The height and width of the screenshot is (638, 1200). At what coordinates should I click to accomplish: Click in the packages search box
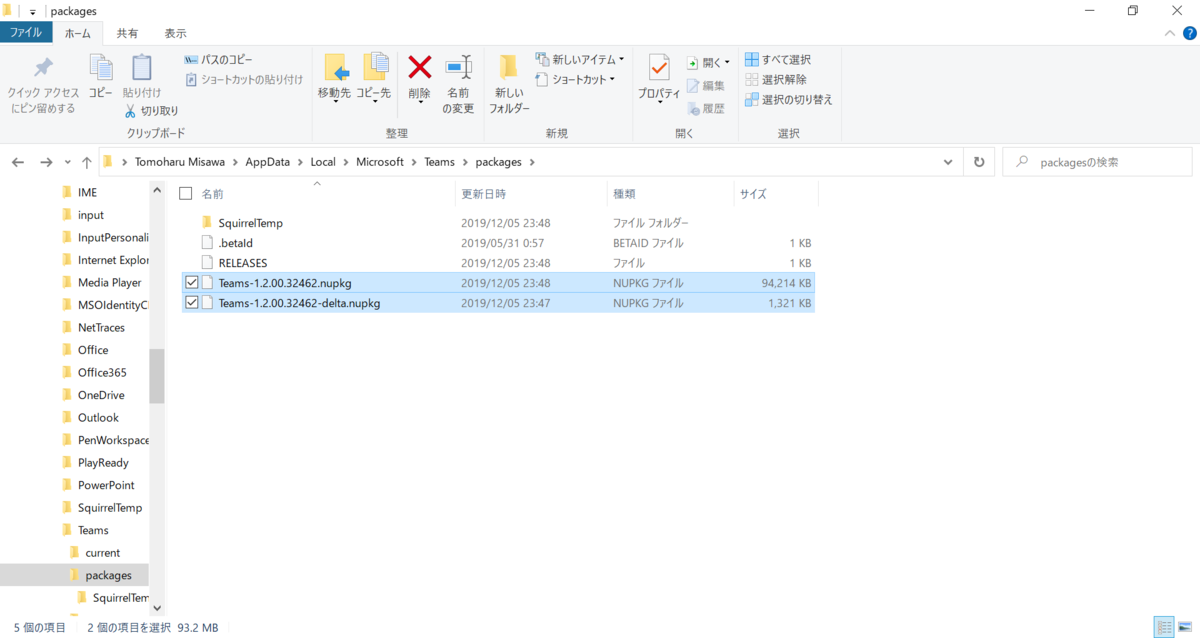point(1097,162)
